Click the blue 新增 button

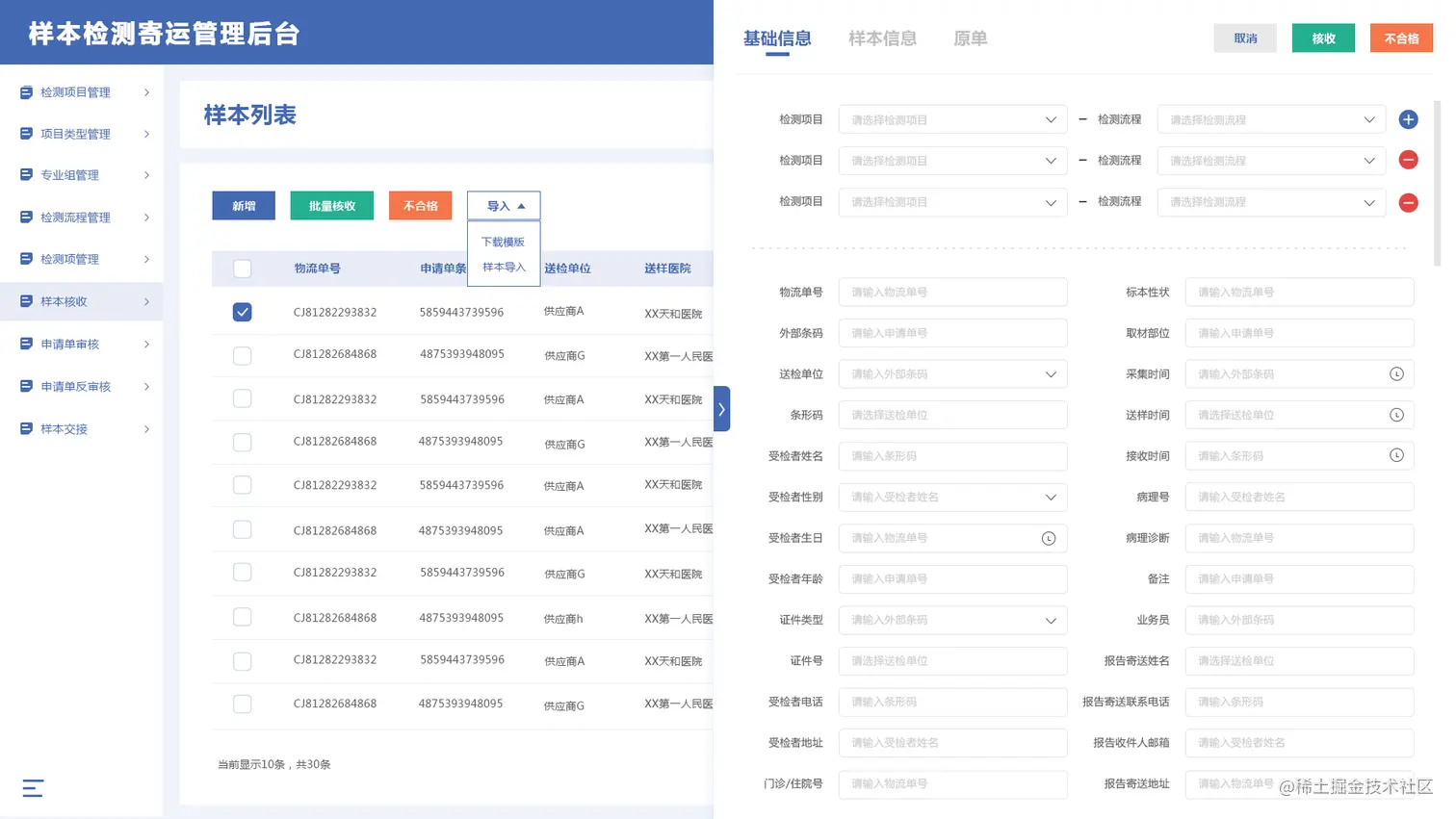point(244,206)
